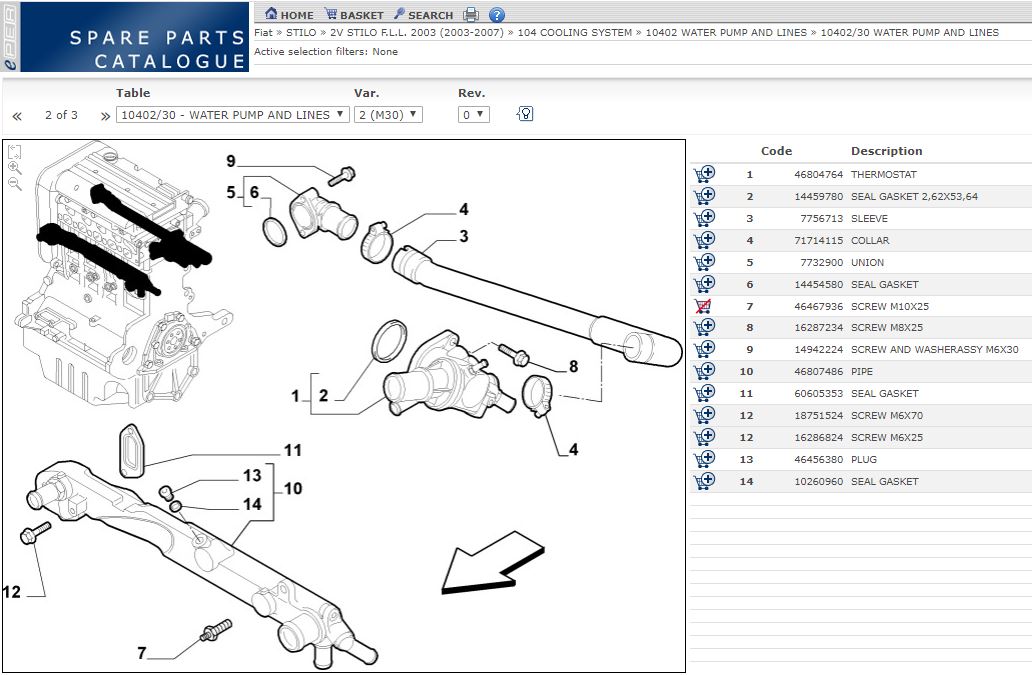Click 104 COOLING SYSTEM breadcrumb
The height and width of the screenshot is (675, 1032).
[x=575, y=32]
